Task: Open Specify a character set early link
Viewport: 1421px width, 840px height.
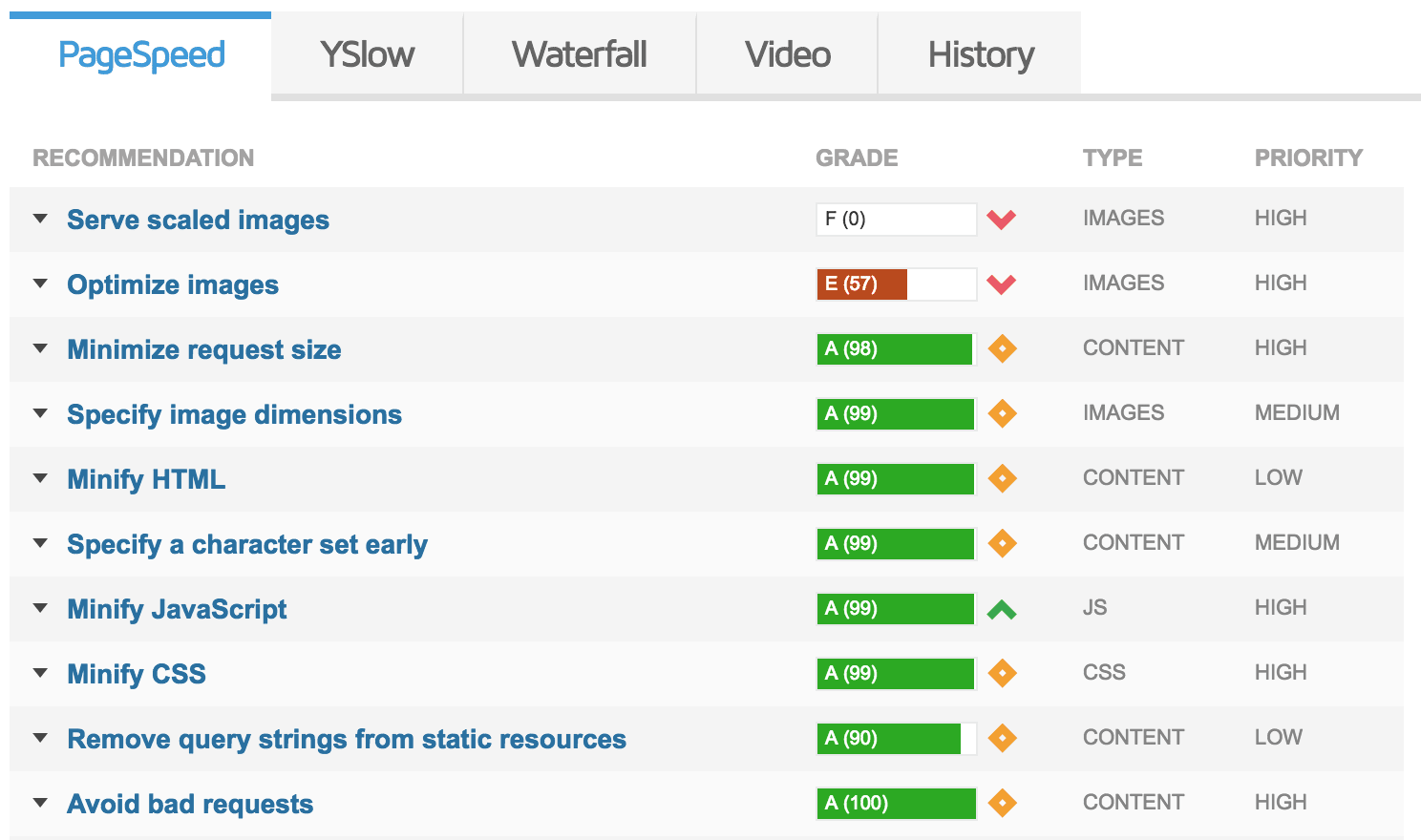Action: [247, 544]
